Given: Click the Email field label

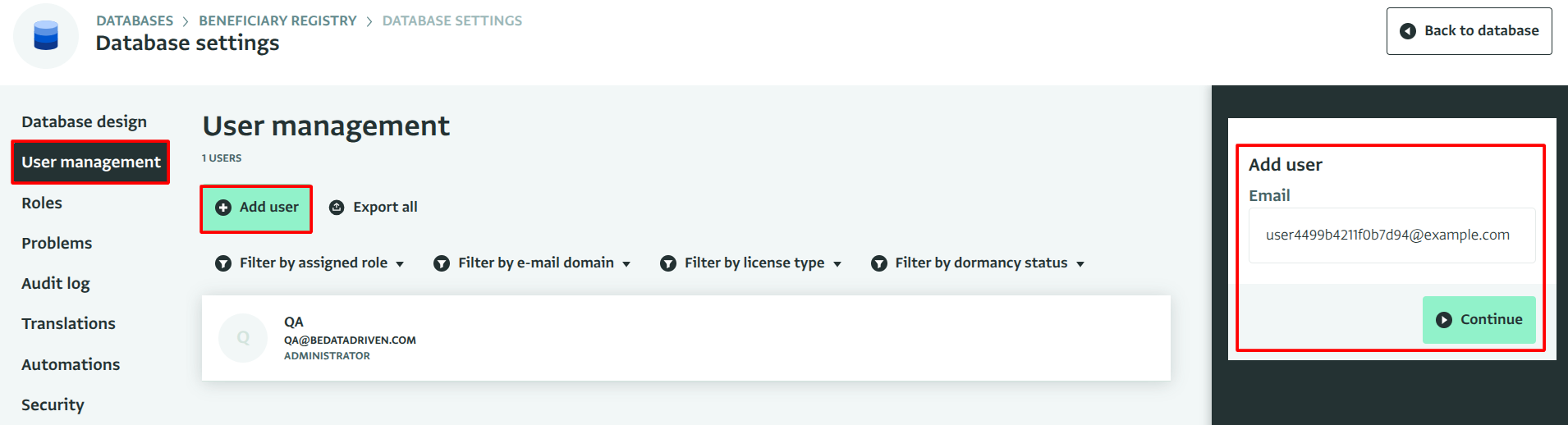Looking at the screenshot, I should (x=1269, y=195).
